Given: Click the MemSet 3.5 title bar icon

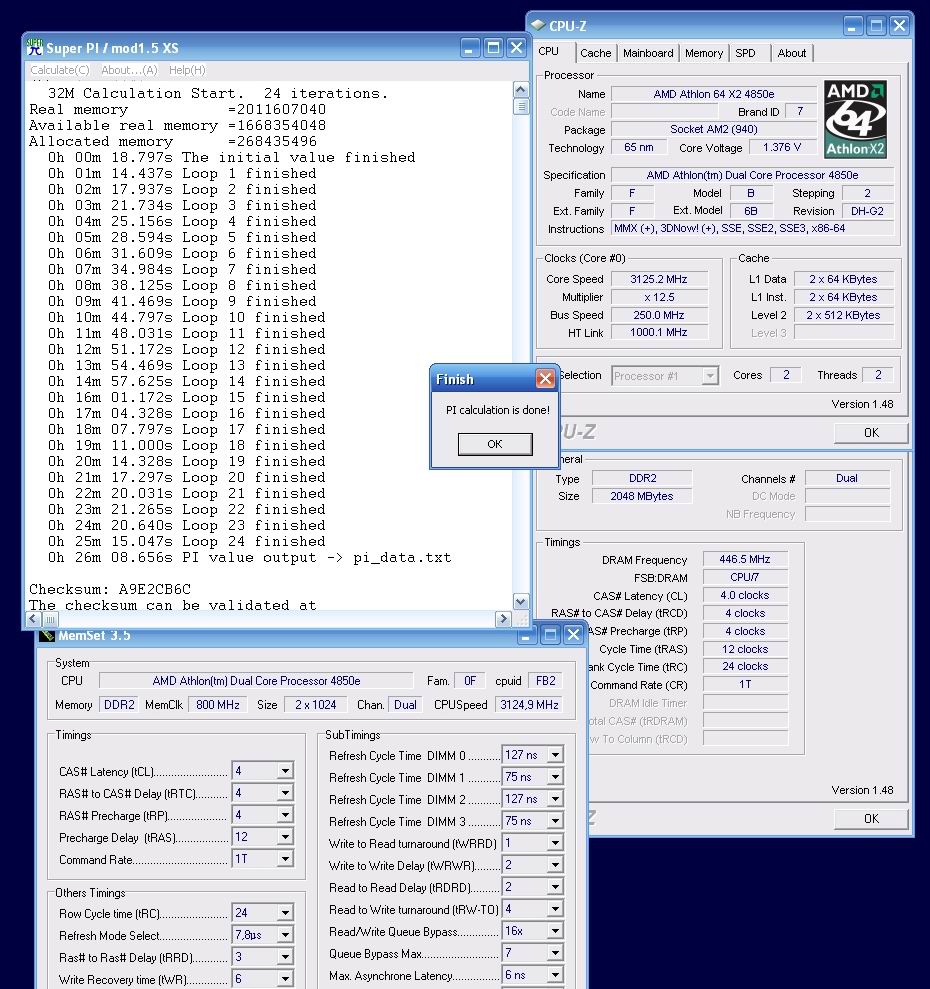Looking at the screenshot, I should (x=47, y=635).
